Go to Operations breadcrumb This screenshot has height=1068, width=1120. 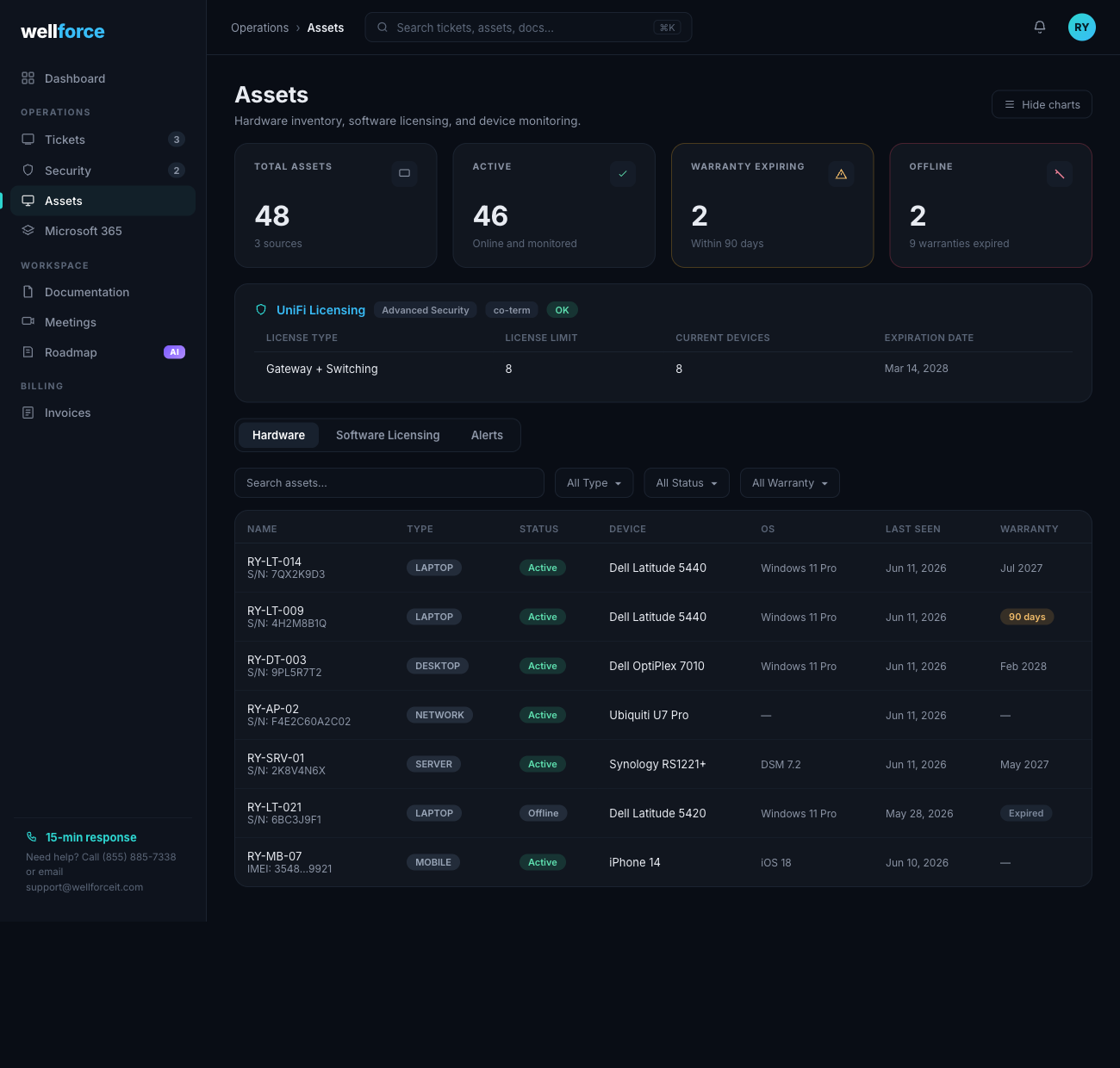[259, 28]
